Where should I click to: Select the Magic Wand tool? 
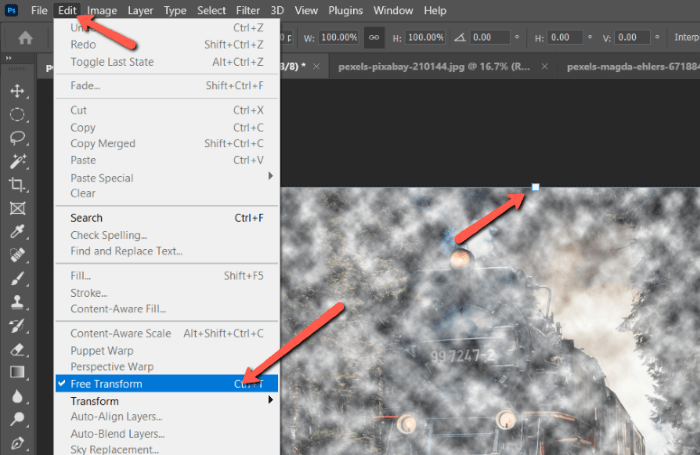[17, 162]
